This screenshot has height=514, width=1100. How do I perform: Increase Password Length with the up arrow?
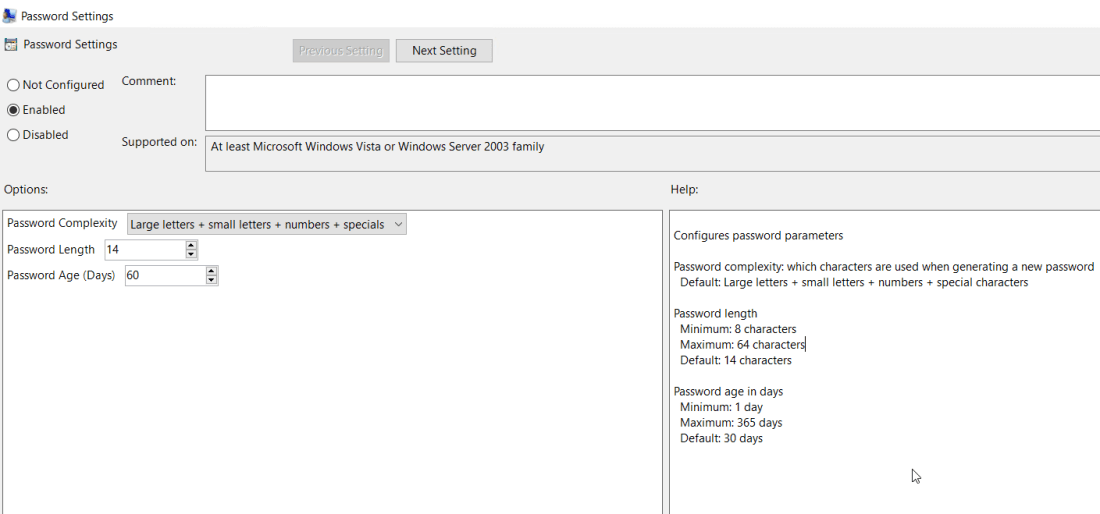[191, 245]
